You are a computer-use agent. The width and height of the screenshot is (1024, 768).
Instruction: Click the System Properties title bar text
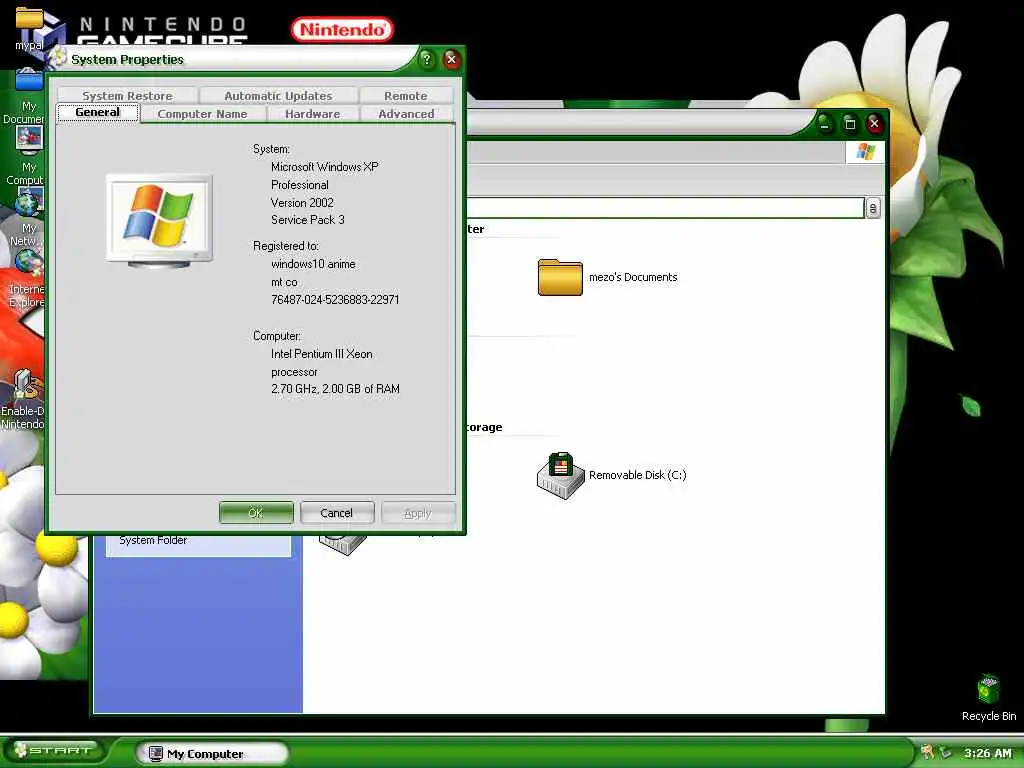point(127,59)
